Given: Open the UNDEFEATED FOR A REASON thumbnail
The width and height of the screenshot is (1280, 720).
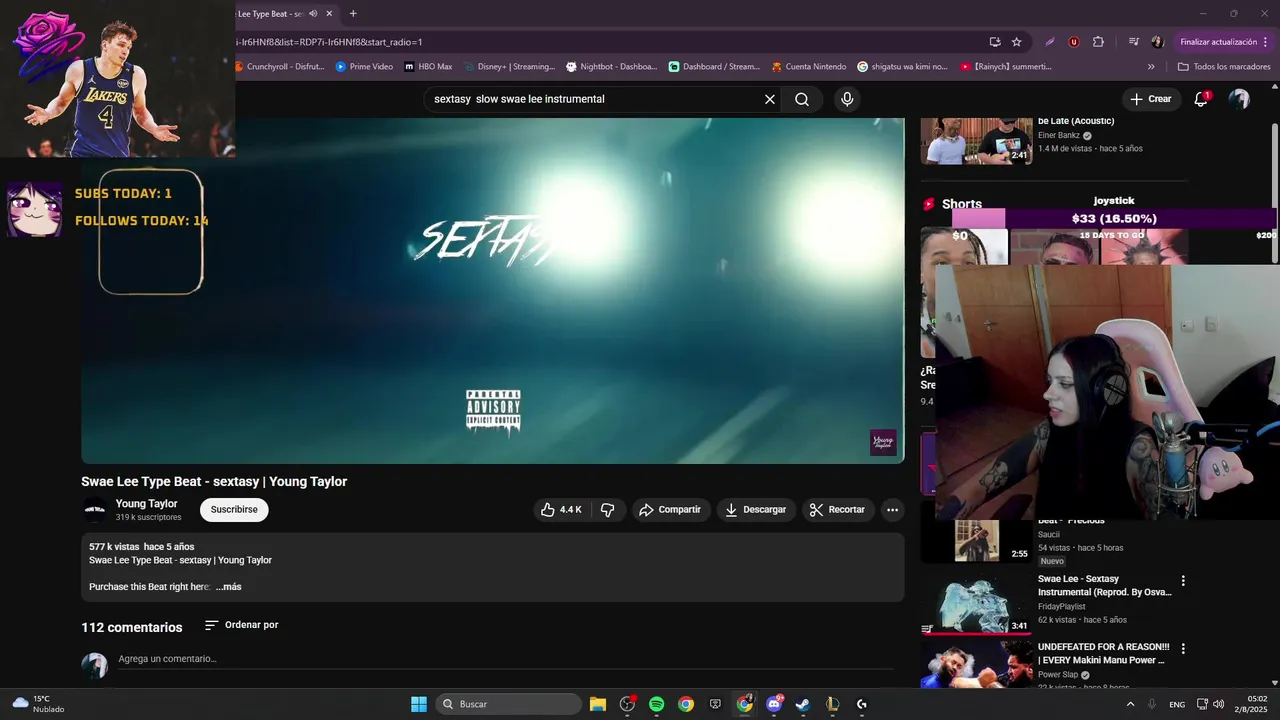Looking at the screenshot, I should point(976,664).
